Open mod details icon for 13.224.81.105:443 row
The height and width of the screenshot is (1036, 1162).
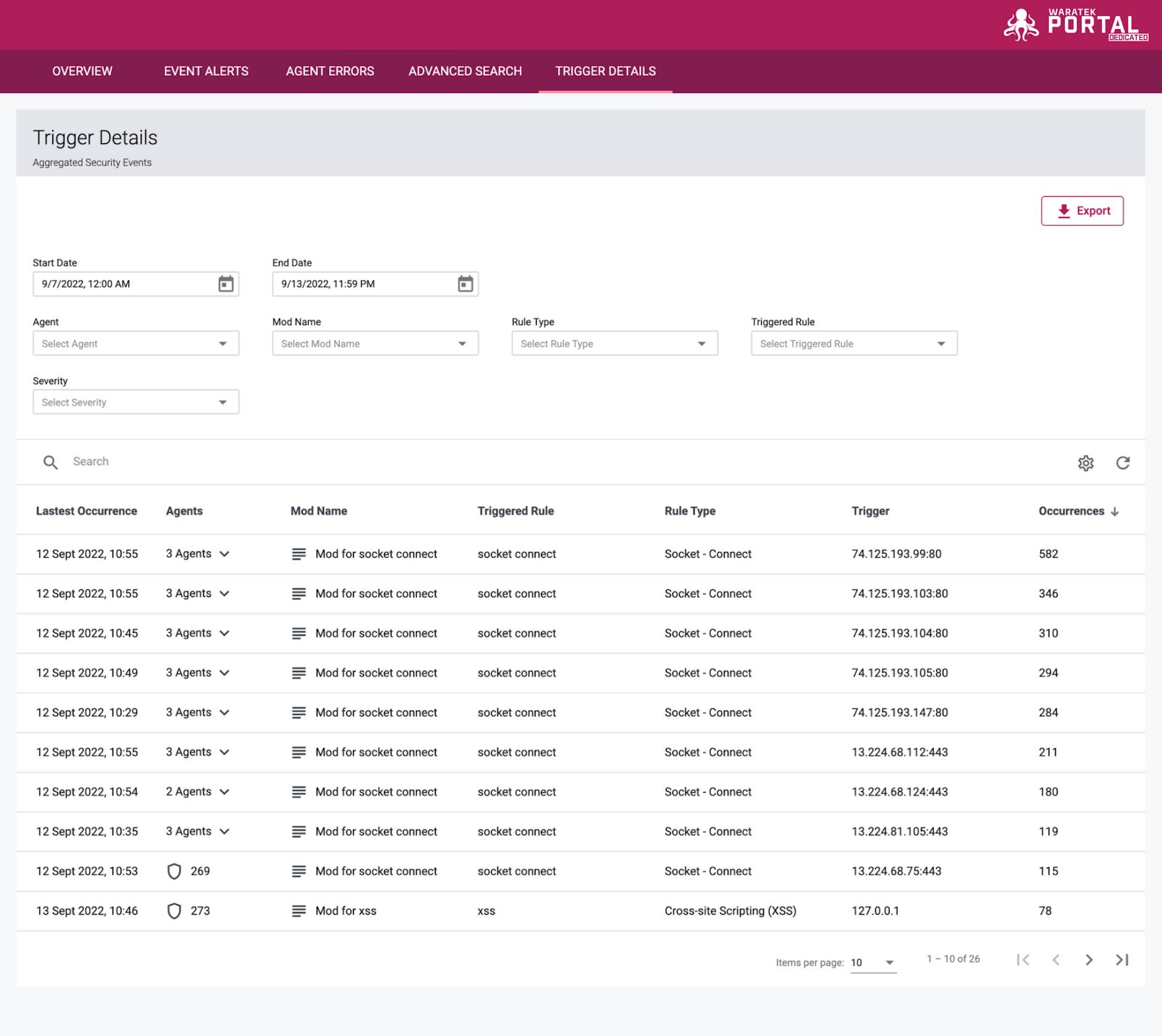point(298,832)
